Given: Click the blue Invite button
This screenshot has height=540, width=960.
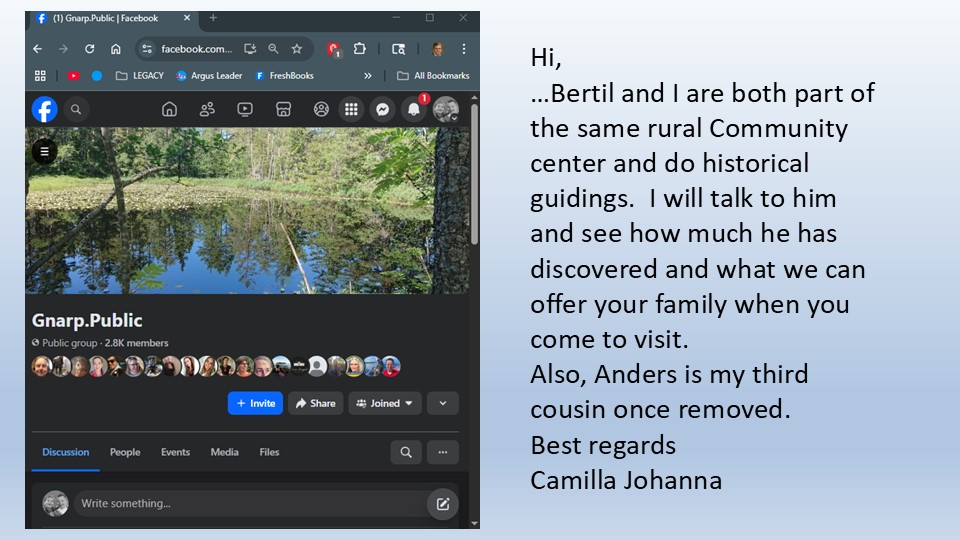Looking at the screenshot, I should (x=255, y=403).
